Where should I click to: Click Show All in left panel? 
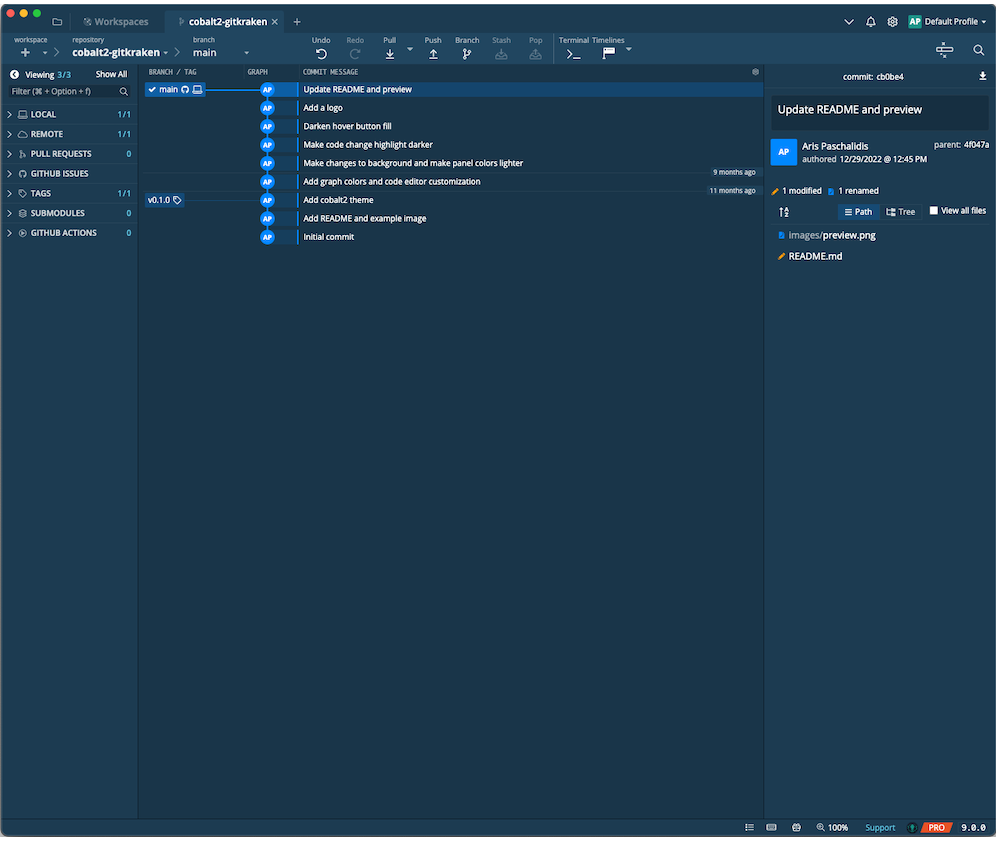tap(112, 75)
